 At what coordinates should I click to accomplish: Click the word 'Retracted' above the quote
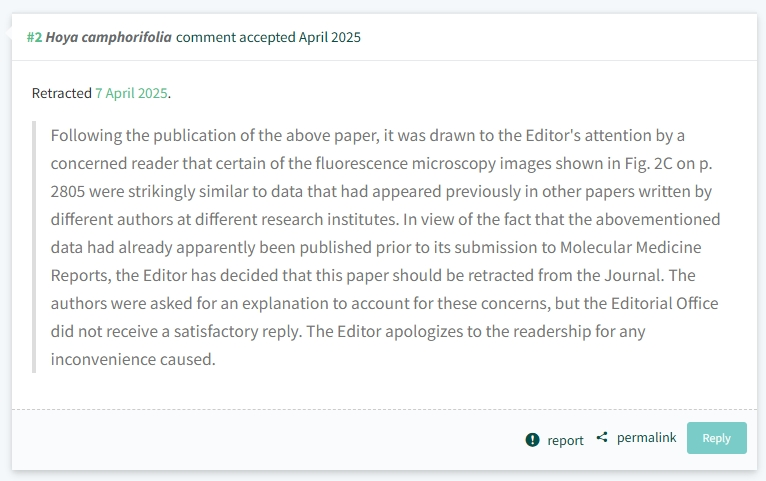[x=62, y=93]
